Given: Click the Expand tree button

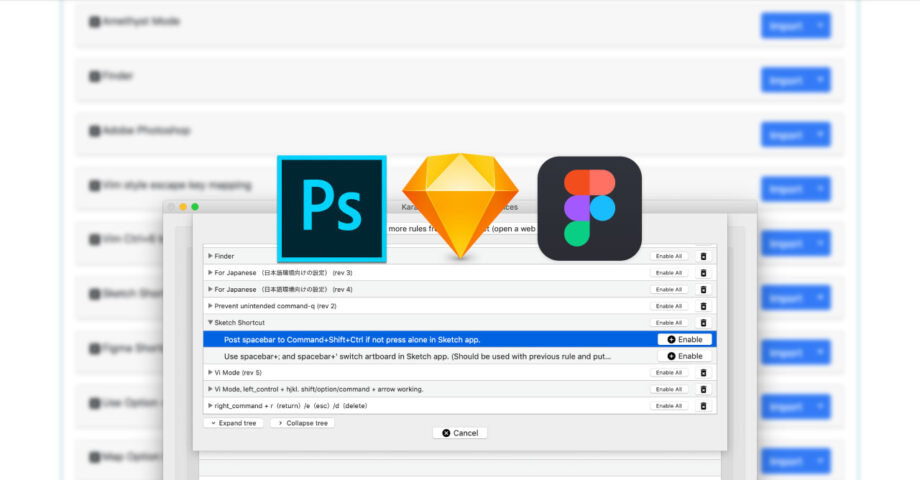Looking at the screenshot, I should [x=233, y=423].
